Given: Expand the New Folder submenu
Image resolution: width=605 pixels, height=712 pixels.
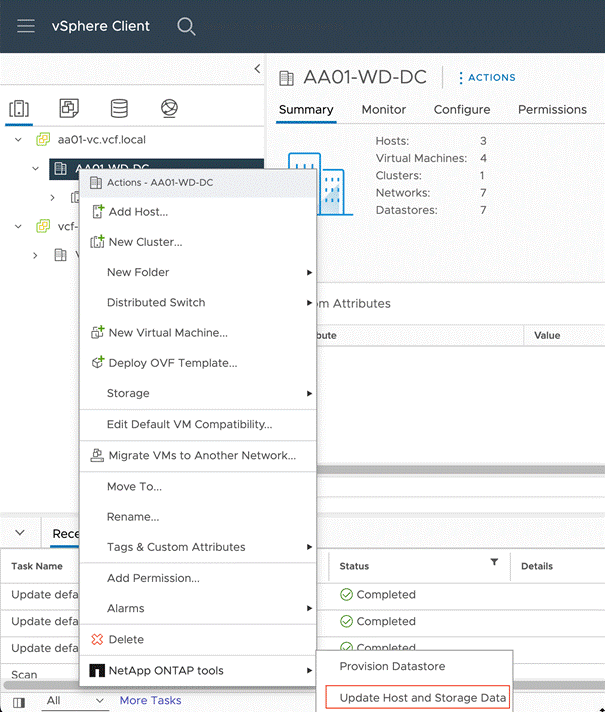Looking at the screenshot, I should (x=198, y=272).
